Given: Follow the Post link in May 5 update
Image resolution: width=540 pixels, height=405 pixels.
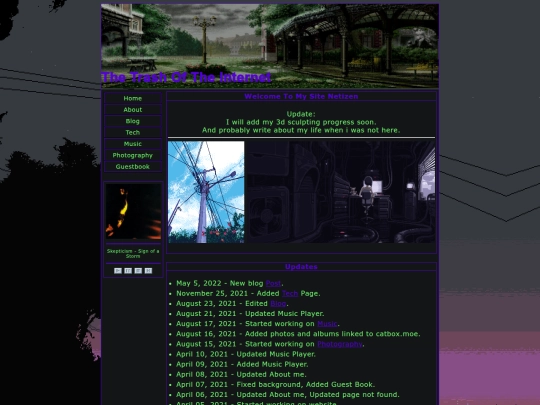Looking at the screenshot, I should (273, 283).
